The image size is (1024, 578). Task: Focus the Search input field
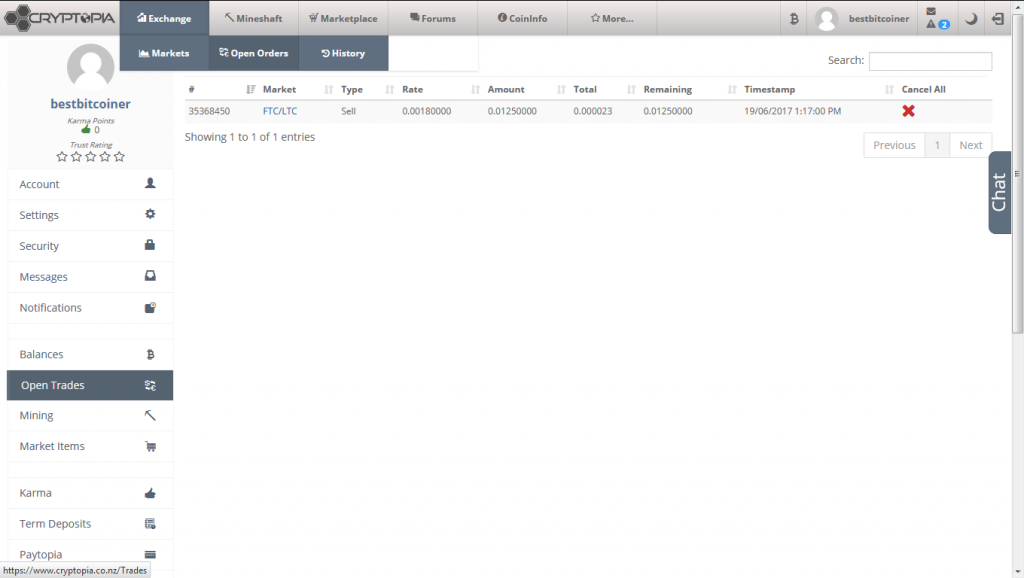pos(930,61)
